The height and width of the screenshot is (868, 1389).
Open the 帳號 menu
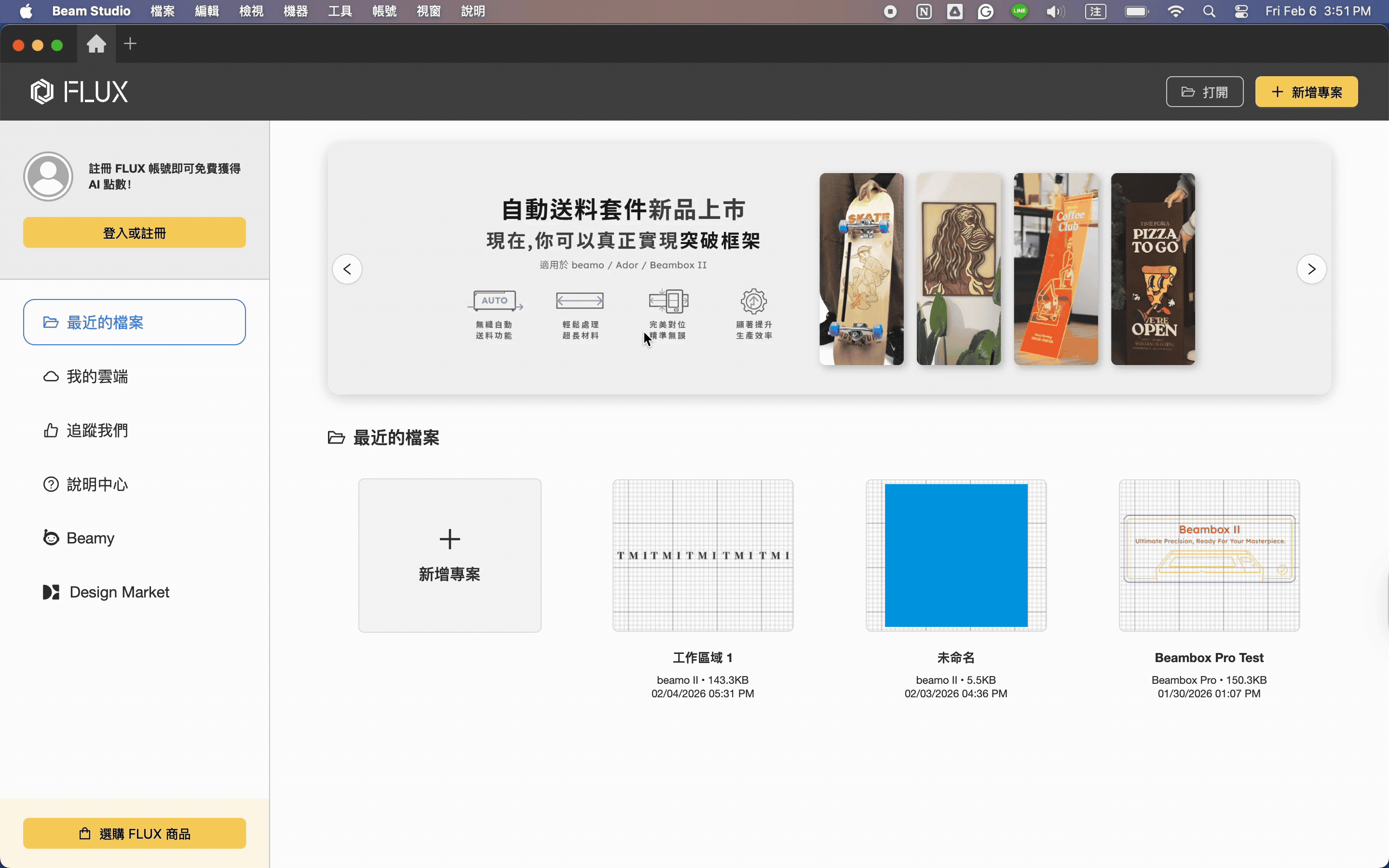(x=384, y=12)
